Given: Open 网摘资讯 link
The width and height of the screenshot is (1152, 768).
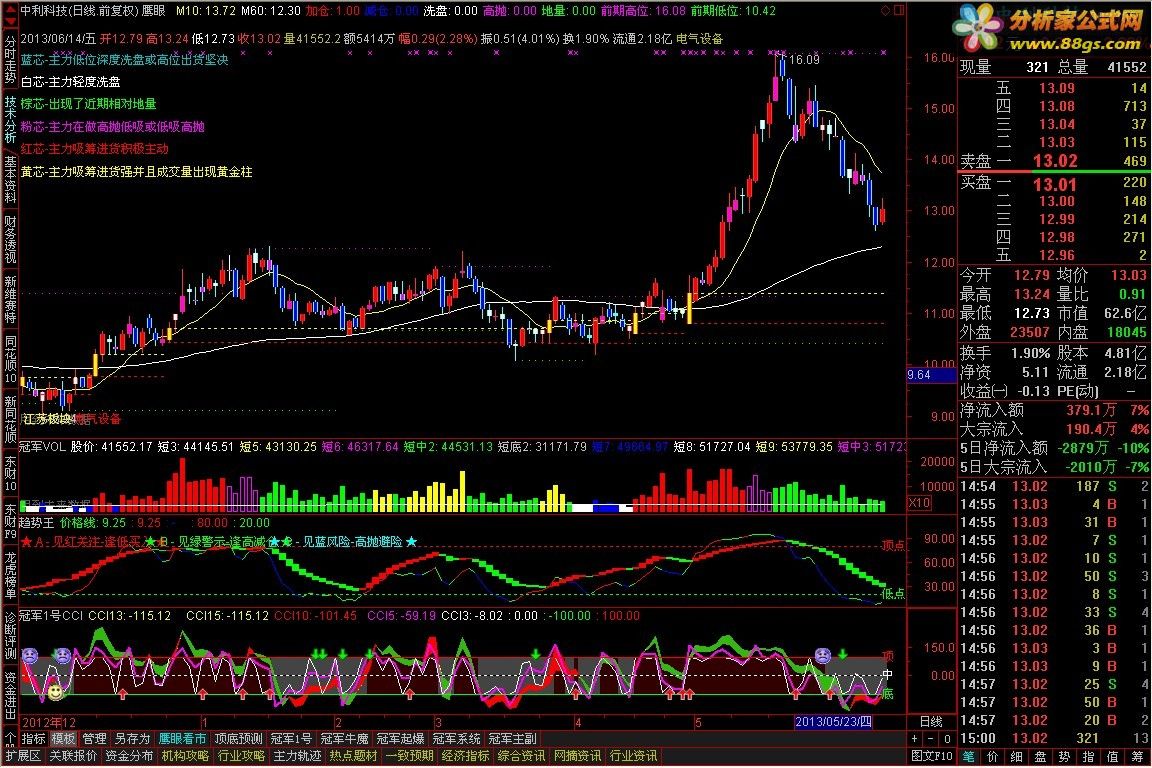Looking at the screenshot, I should [x=577, y=756].
